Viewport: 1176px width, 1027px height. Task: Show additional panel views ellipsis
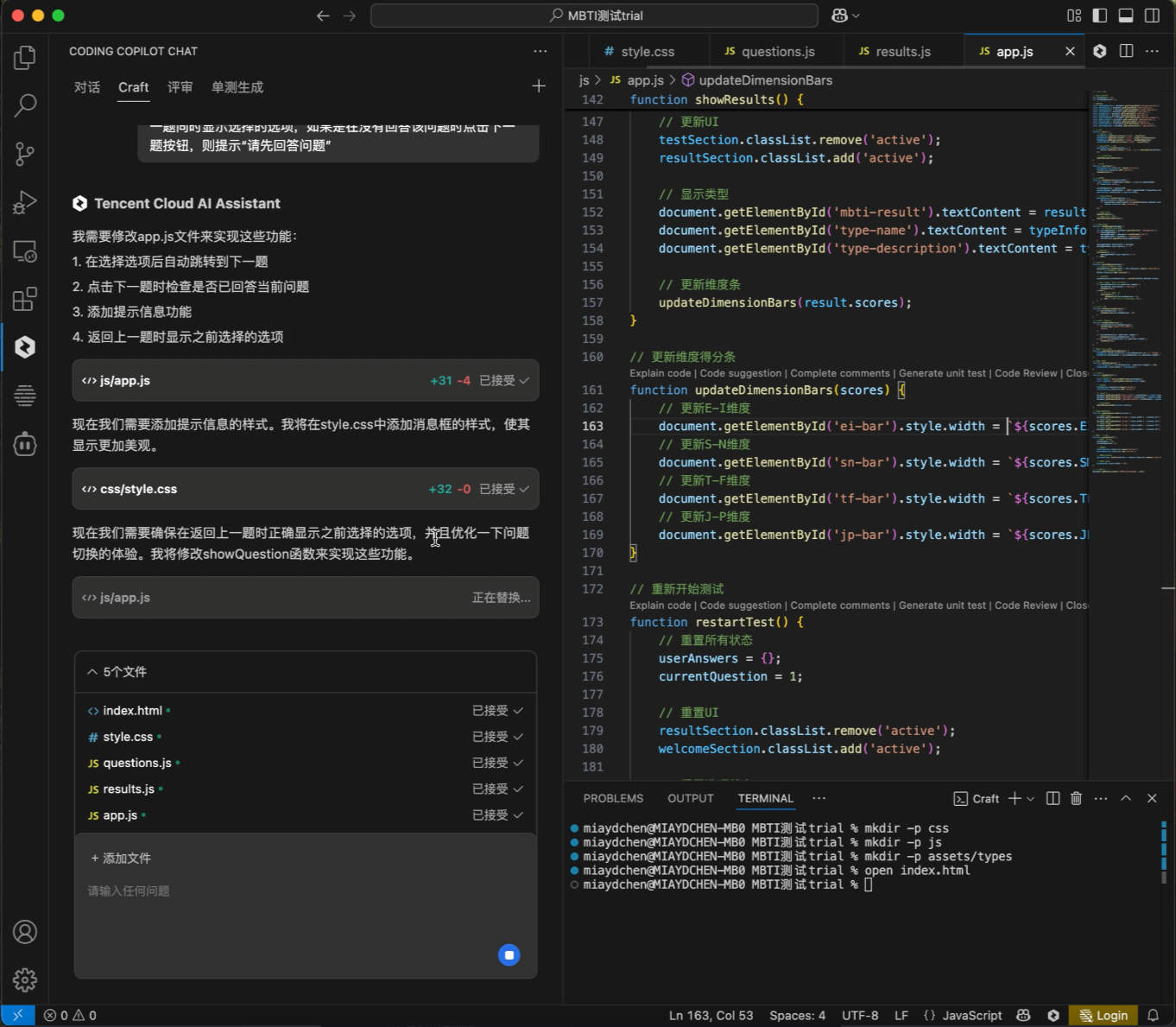(x=819, y=798)
